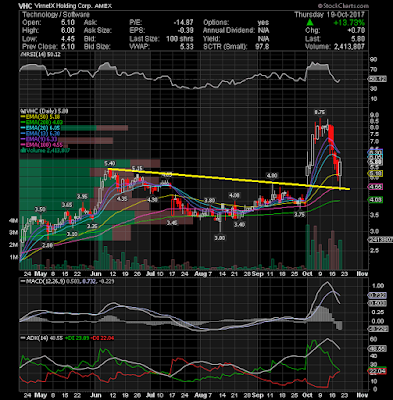Screen dimensions: 393x400
Task: Click the Low price value 4.45
Action: pyautogui.click(x=67, y=39)
